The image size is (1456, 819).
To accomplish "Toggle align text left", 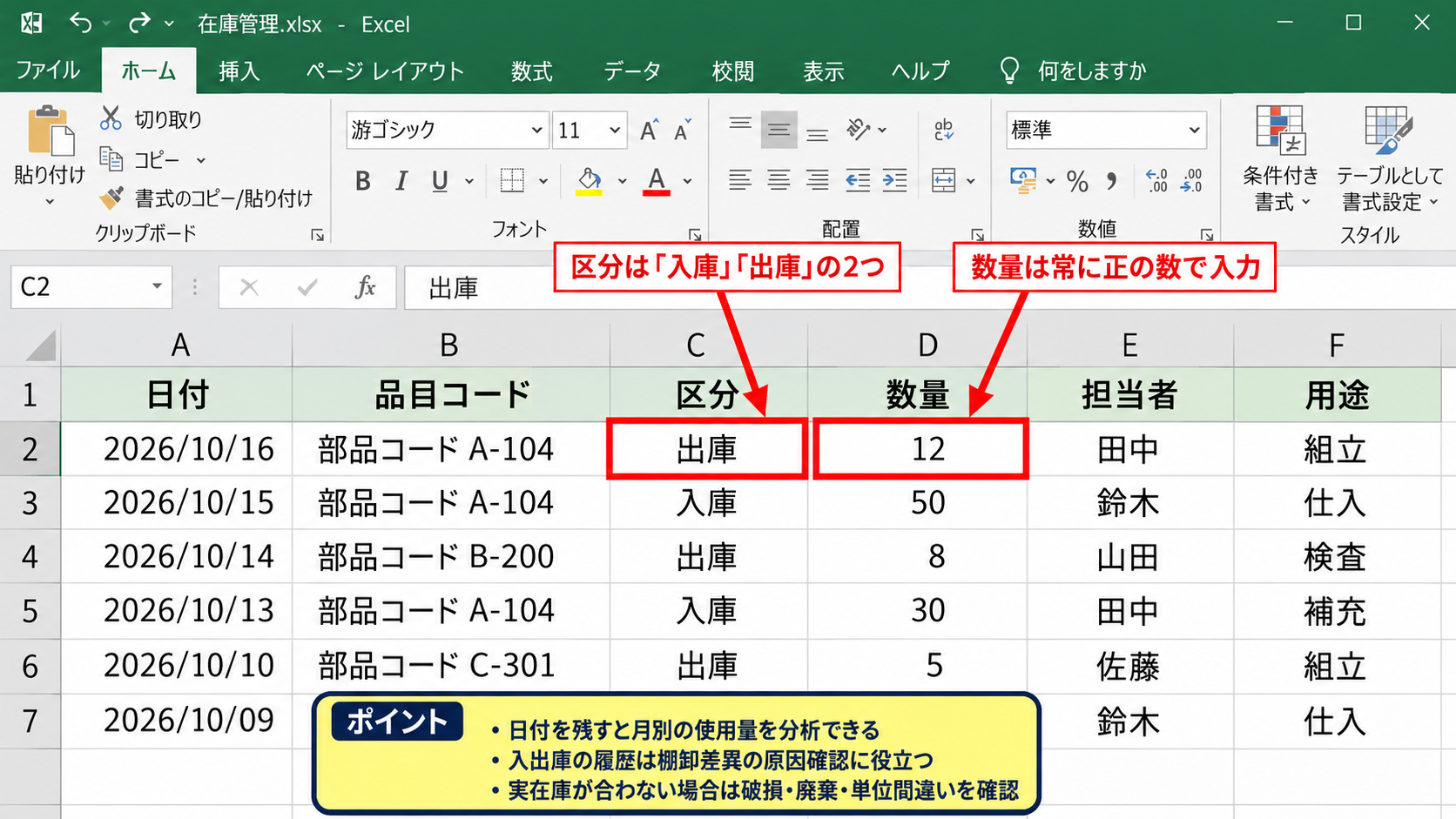I will coord(740,180).
